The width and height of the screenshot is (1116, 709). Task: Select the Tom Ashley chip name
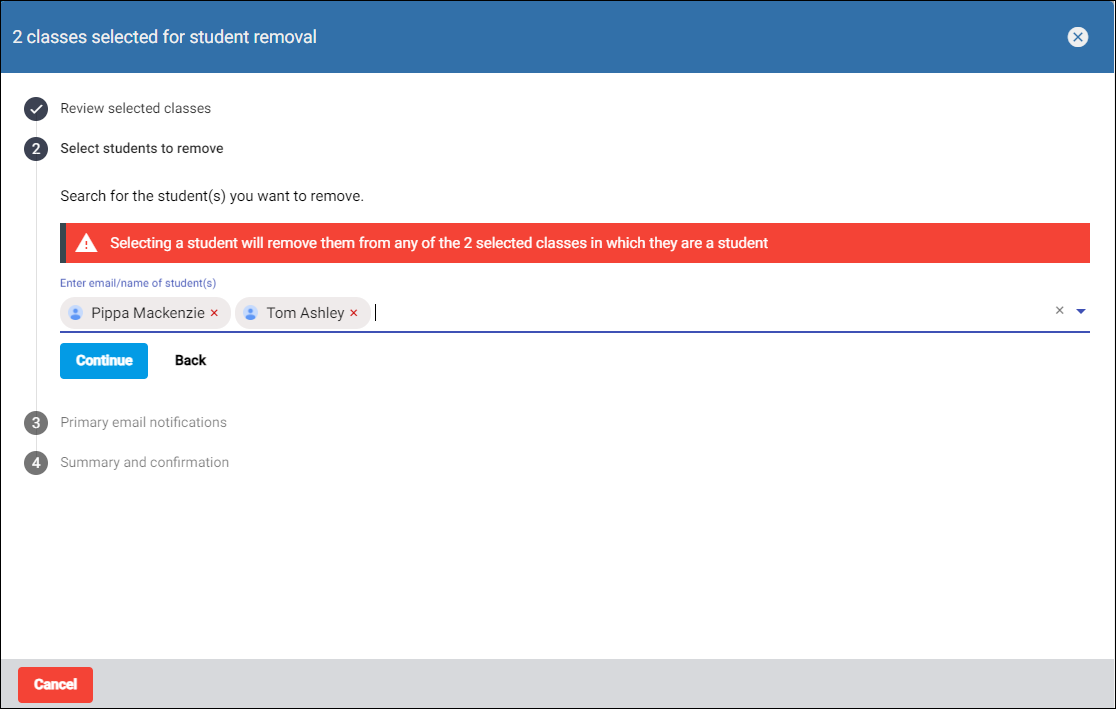click(x=305, y=313)
